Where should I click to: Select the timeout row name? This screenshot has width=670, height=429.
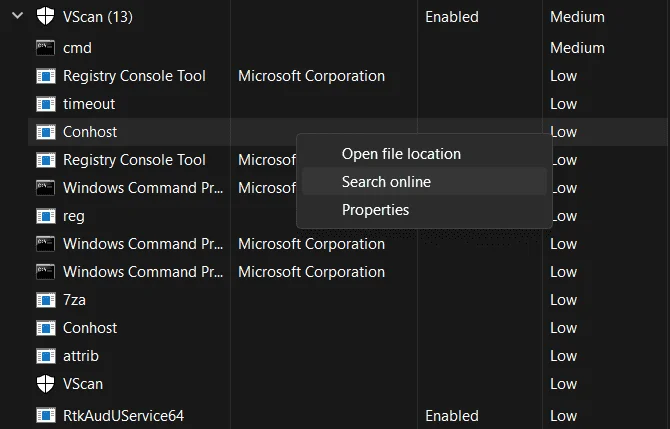point(89,104)
